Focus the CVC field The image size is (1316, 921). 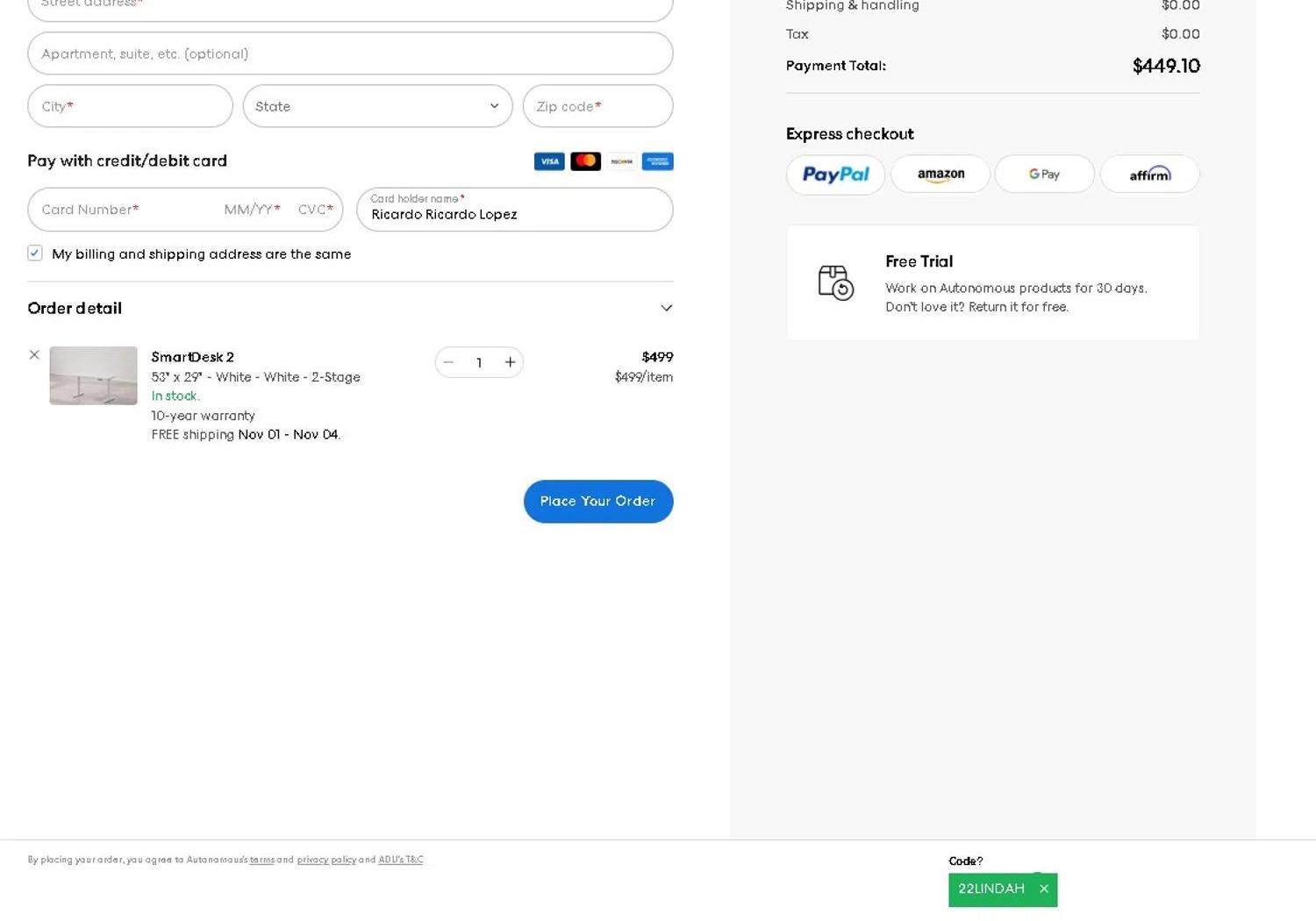(316, 210)
